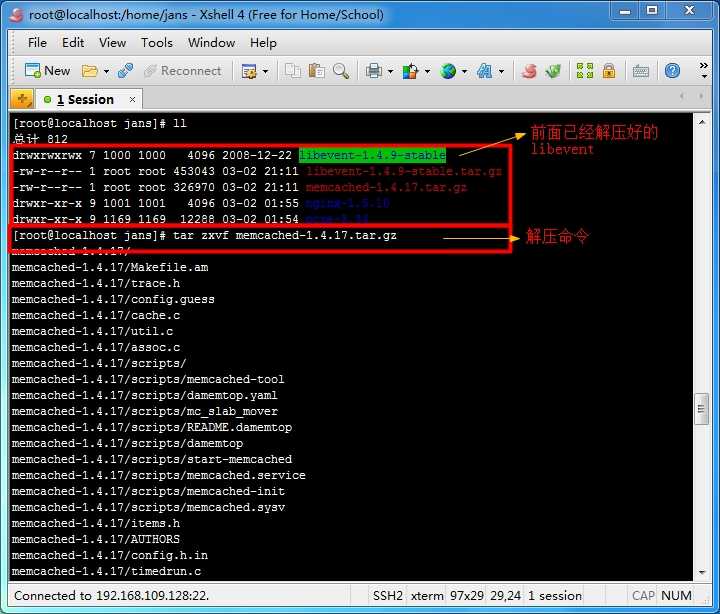Viewport: 720px width, 614px height.
Task: Expand the Properties dropdown arrow
Action: coord(265,72)
